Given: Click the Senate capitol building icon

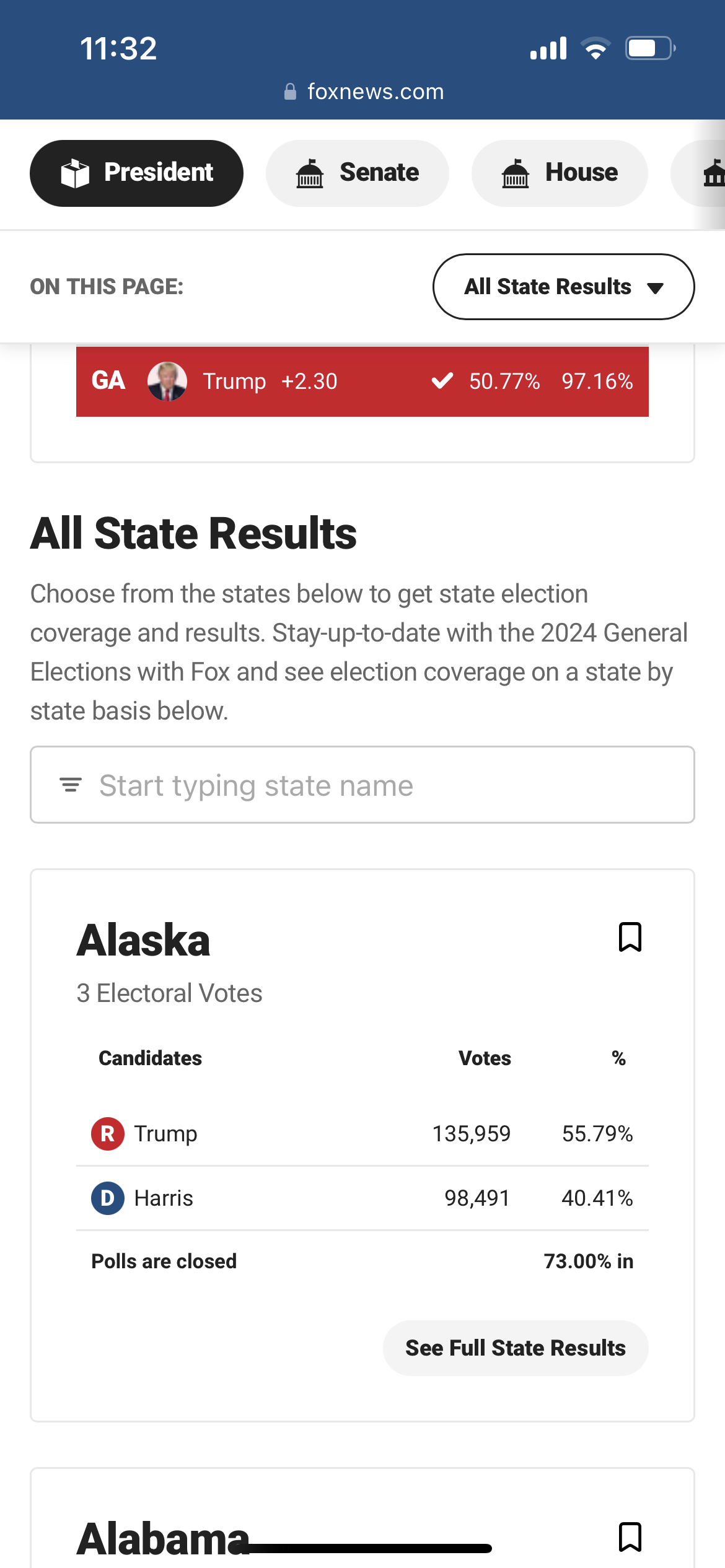Looking at the screenshot, I should coord(310,173).
